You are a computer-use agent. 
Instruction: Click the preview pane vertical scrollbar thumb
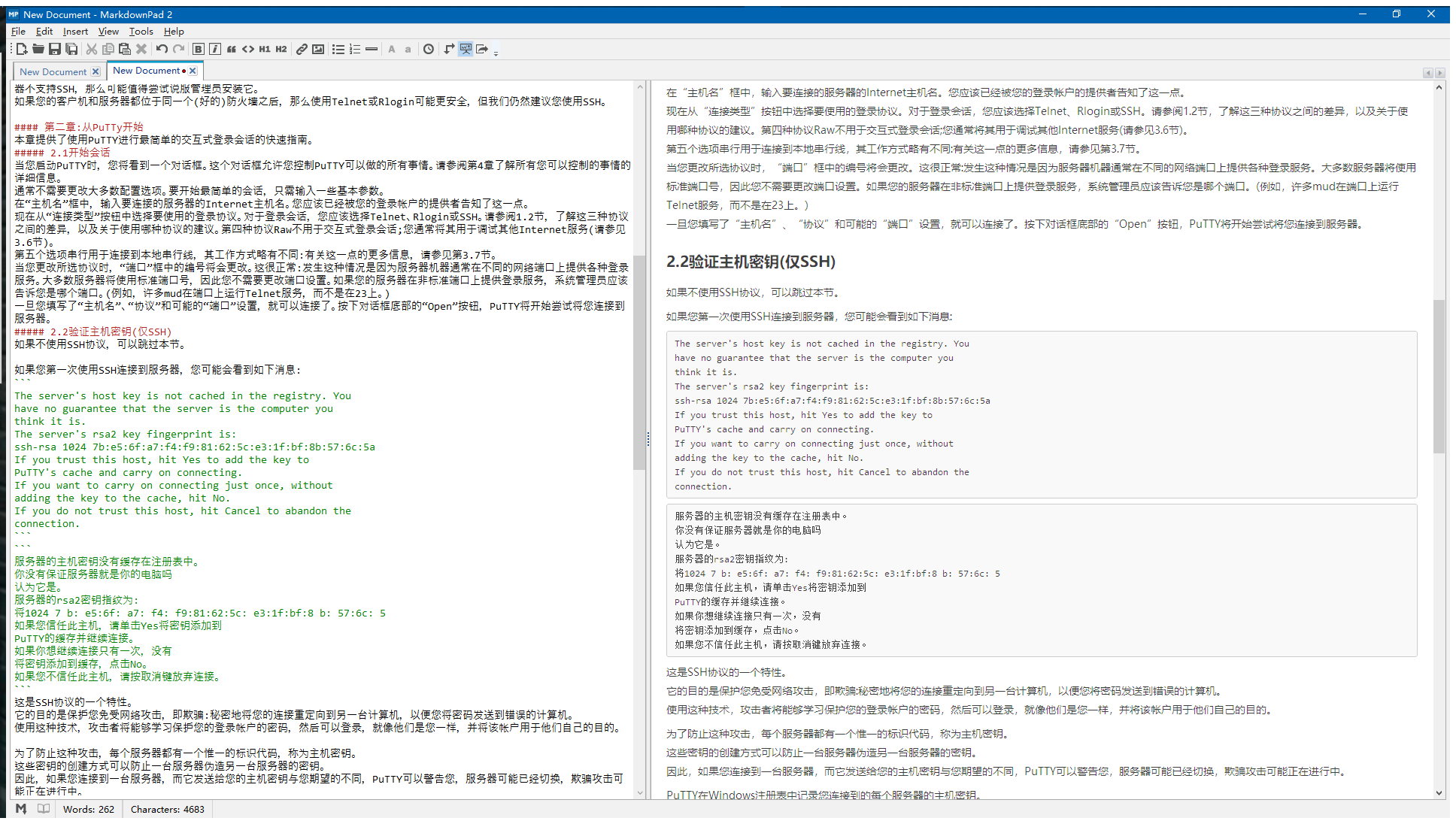(1439, 376)
